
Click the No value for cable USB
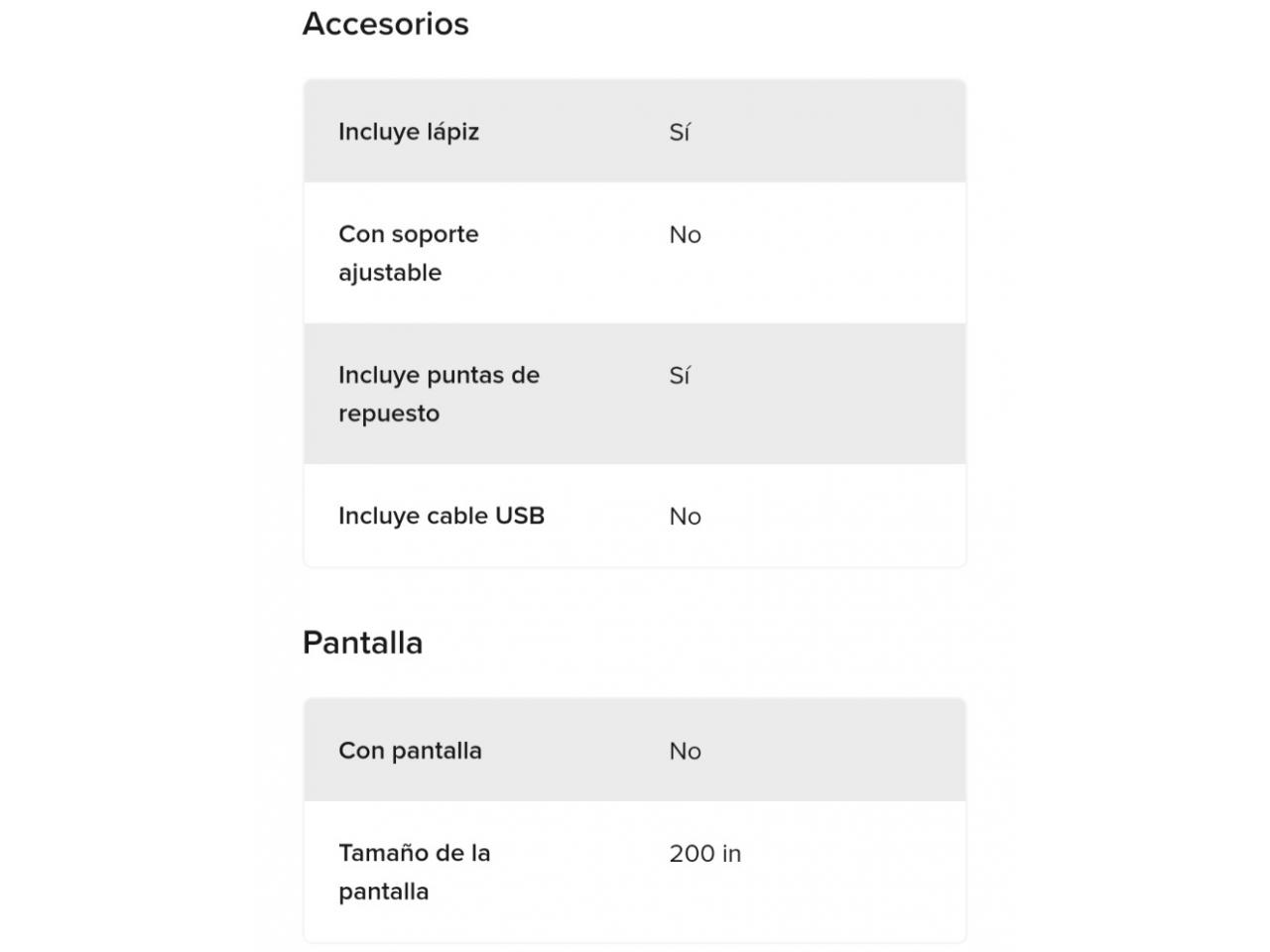tap(686, 517)
